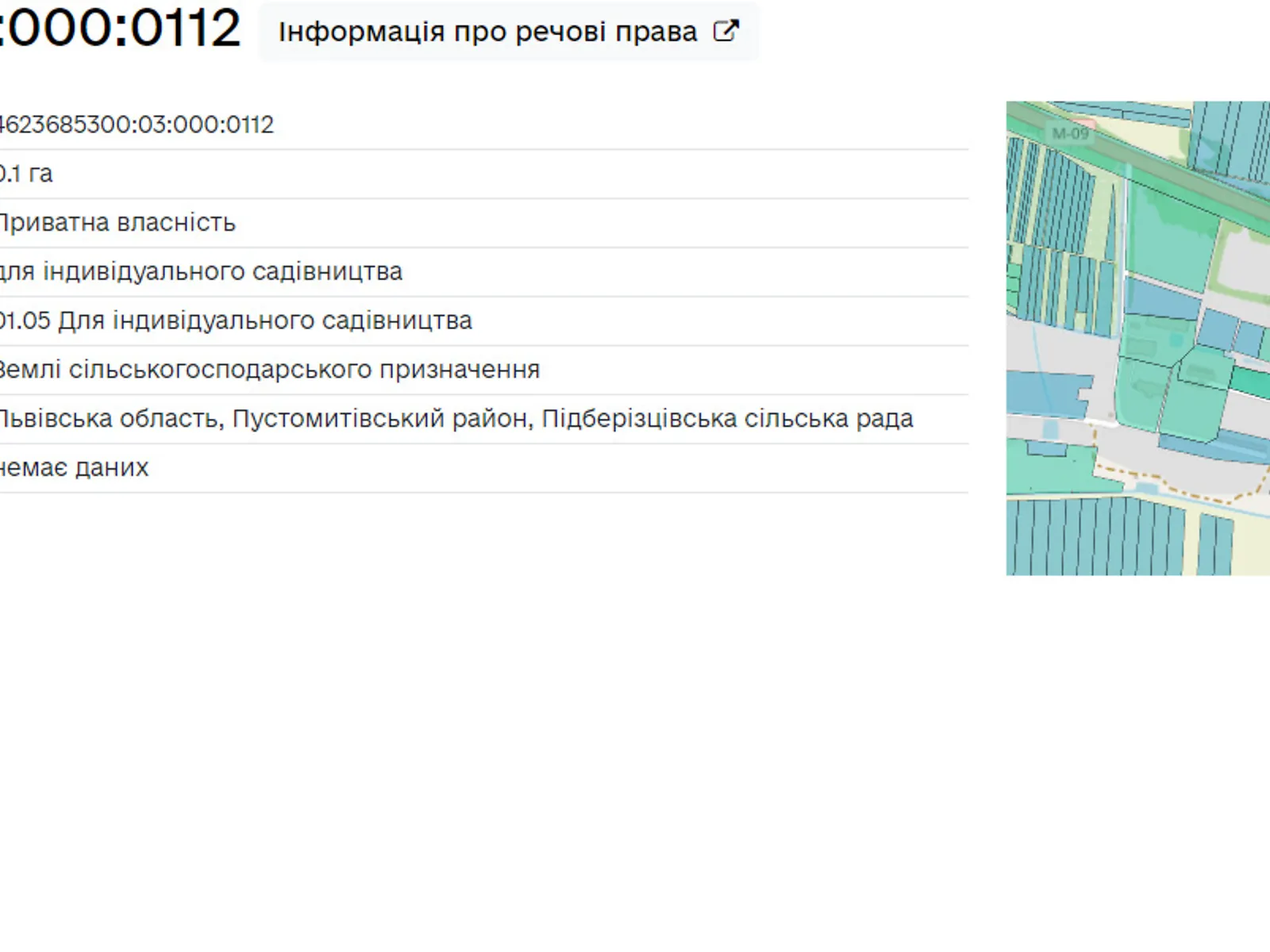Click the external link icon beside 'права'

pos(725,31)
